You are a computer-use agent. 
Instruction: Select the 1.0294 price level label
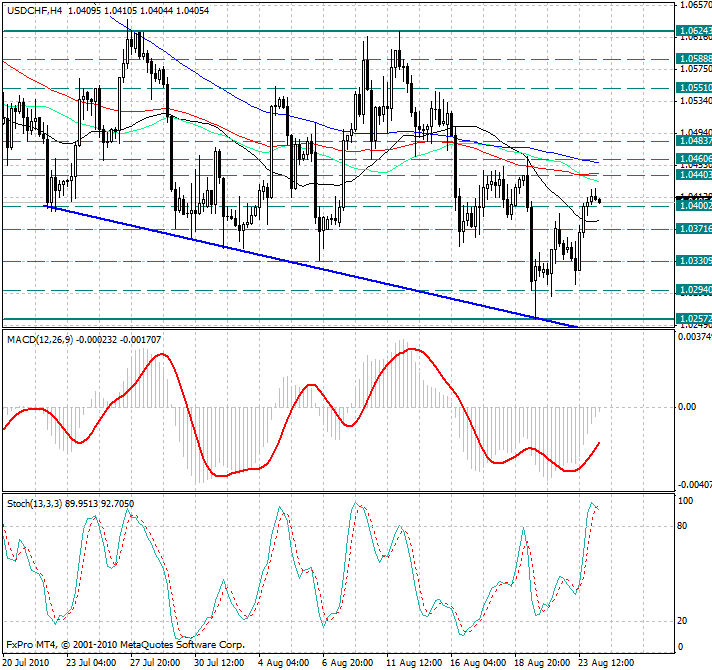693,290
